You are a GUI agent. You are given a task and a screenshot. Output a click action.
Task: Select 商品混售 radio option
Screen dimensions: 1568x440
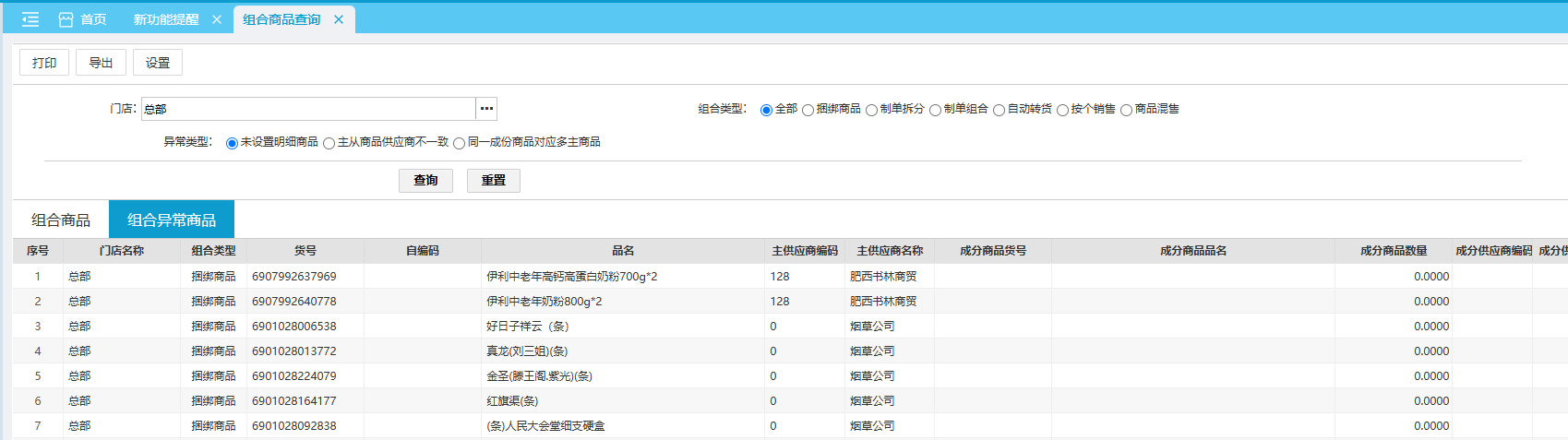pyautogui.click(x=1126, y=110)
